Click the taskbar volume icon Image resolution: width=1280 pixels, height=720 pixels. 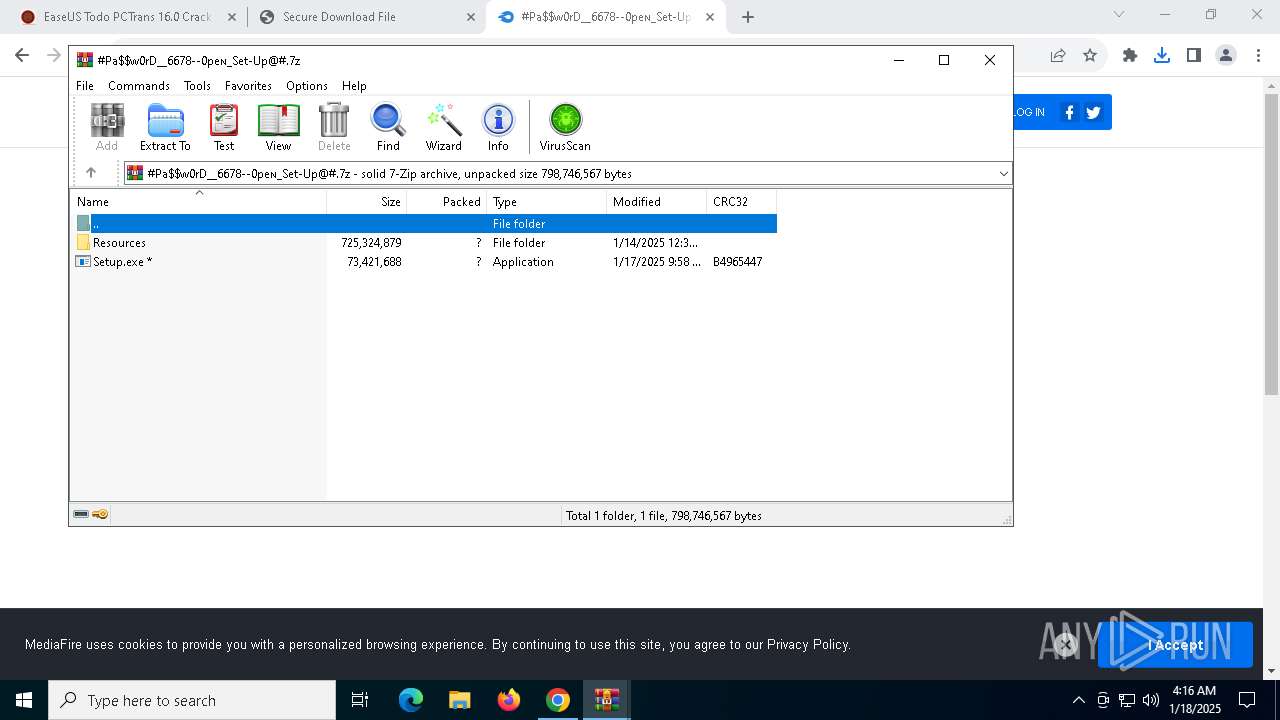pos(1151,700)
